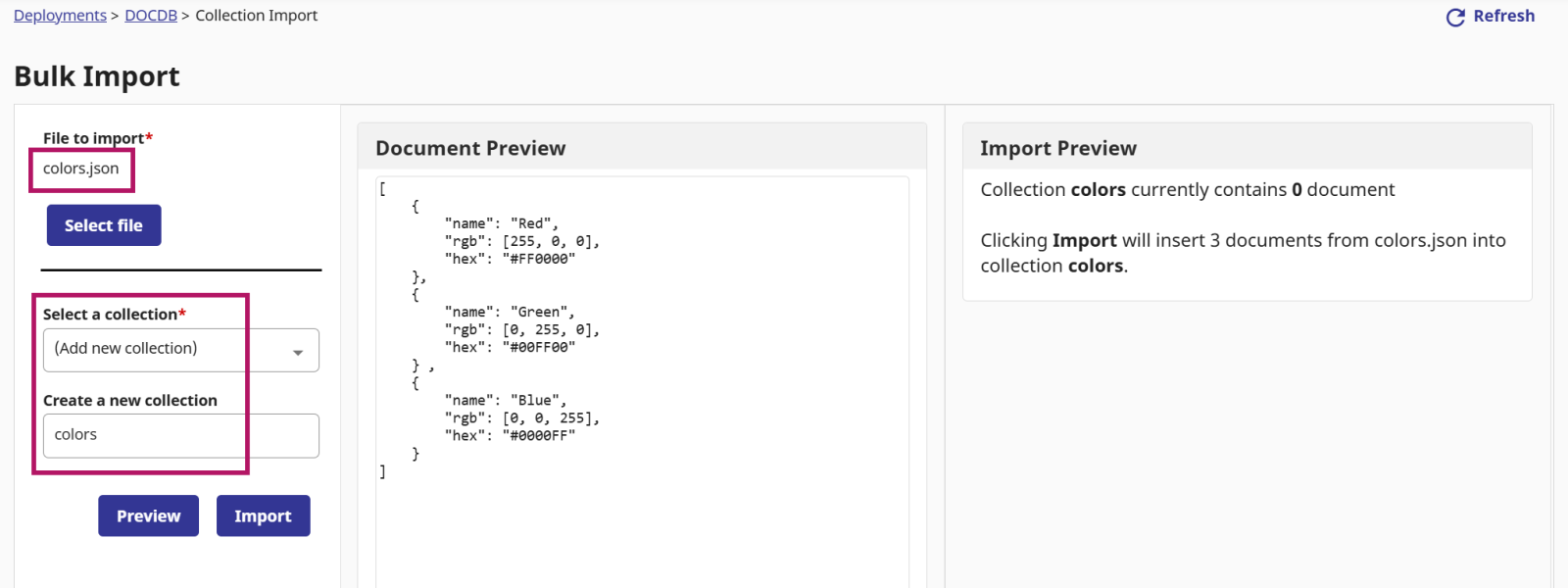Screen dimensions: 1568x588
Task: Open the (Add new collection) combo box
Action: pos(167,350)
